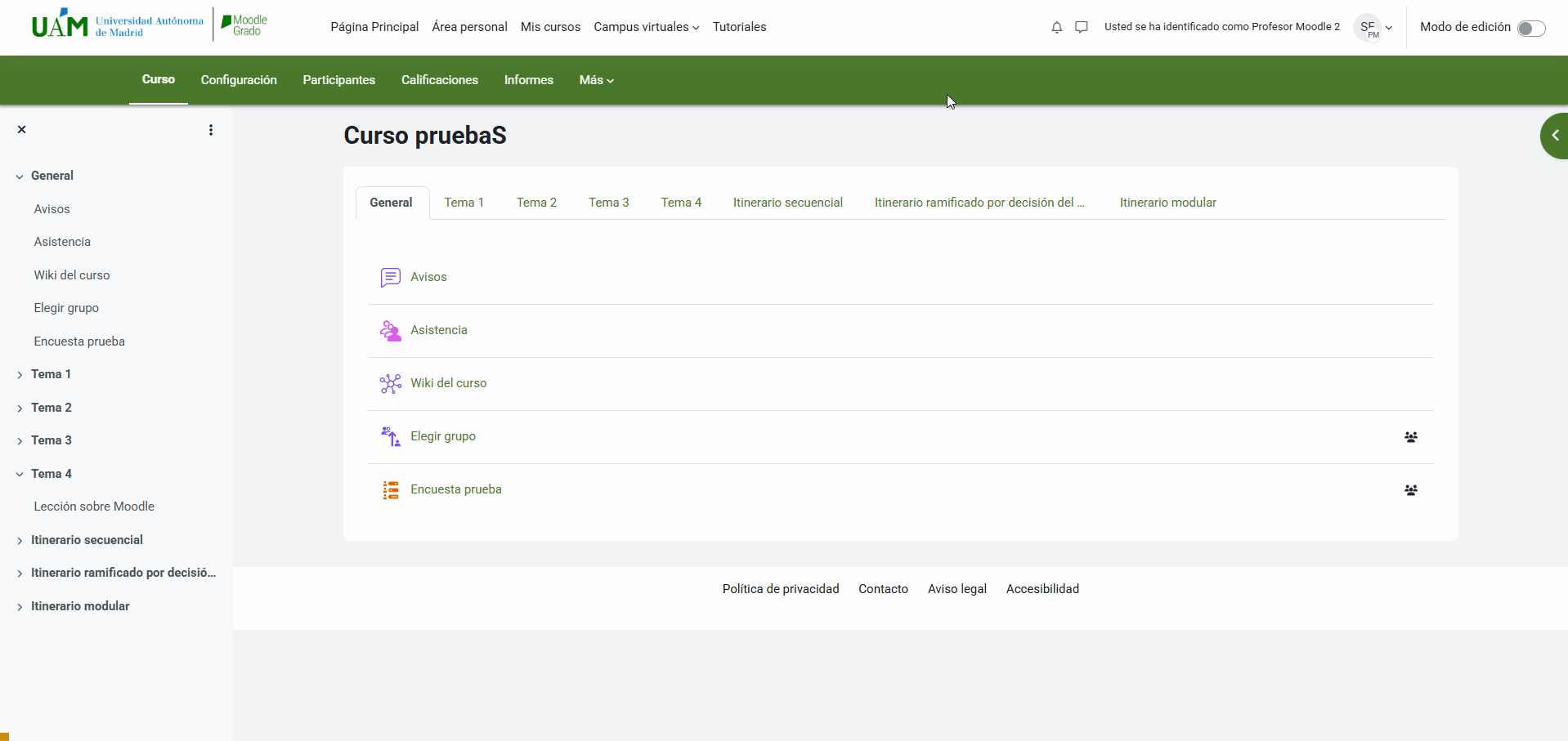
Task: Switch to the Tema 2 tab
Action: (536, 202)
